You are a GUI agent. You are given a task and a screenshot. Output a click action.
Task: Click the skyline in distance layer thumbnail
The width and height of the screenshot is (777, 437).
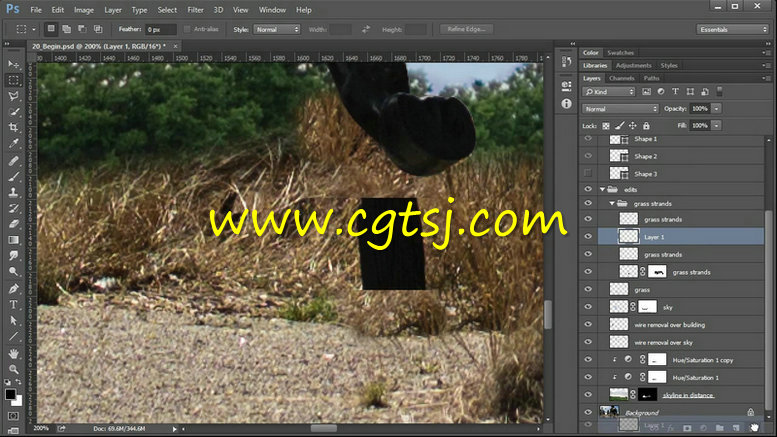618,395
